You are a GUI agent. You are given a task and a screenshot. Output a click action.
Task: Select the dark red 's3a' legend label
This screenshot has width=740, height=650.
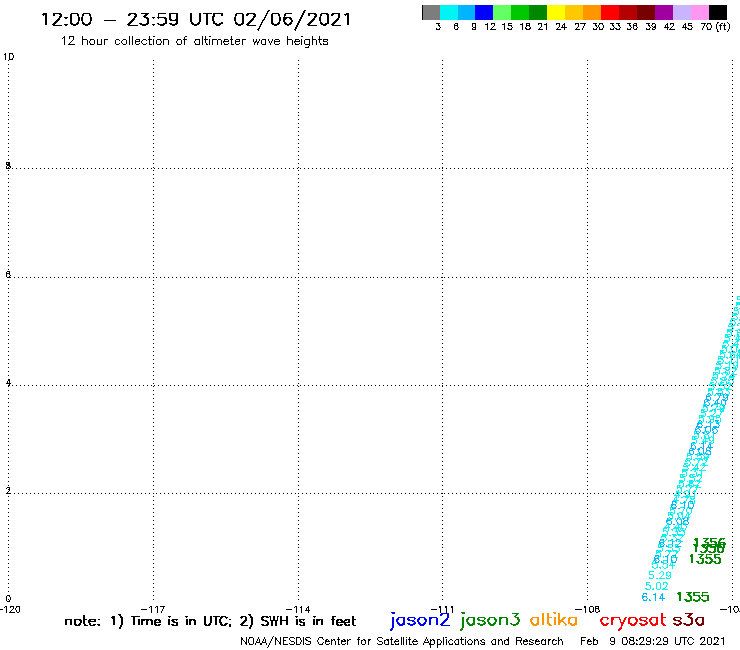click(688, 620)
